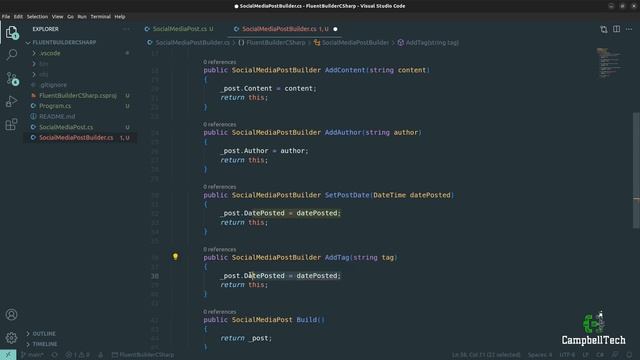This screenshot has height=360, width=640.
Task: Click the Split Editor Right icon
Action: click(x=616, y=29)
